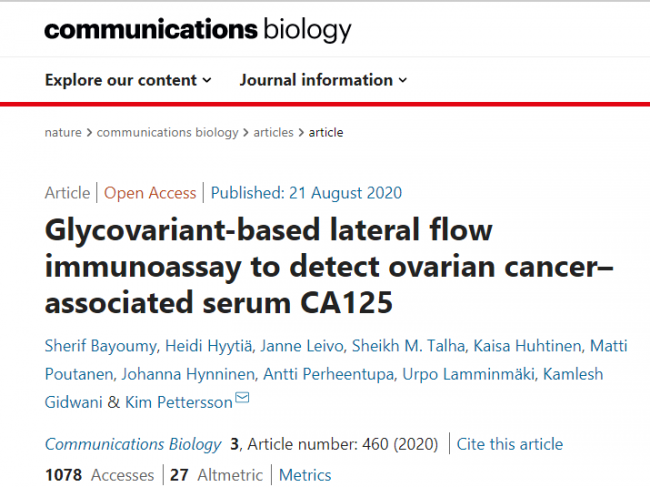This screenshot has width=650, height=487.
Task: Open author Kaisa Huhtinen's details
Action: pos(527,346)
